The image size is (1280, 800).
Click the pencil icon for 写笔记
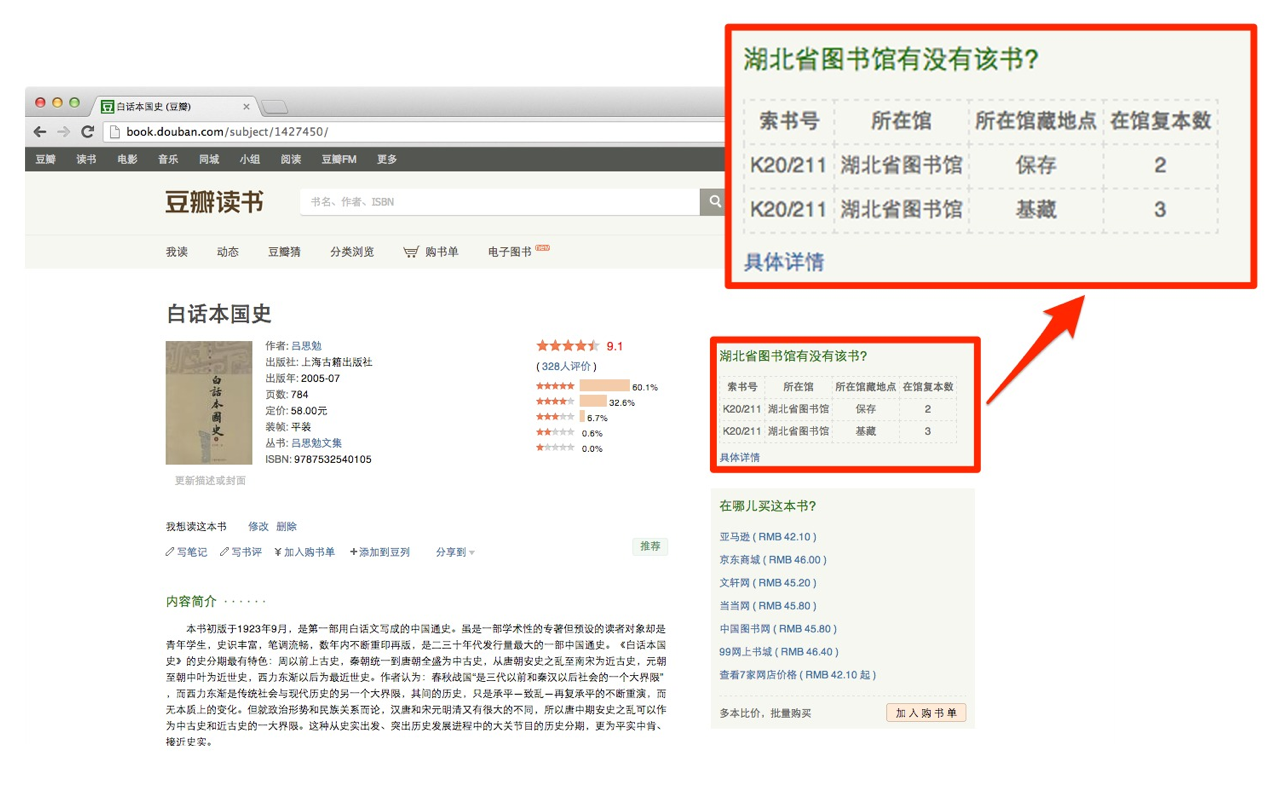170,552
